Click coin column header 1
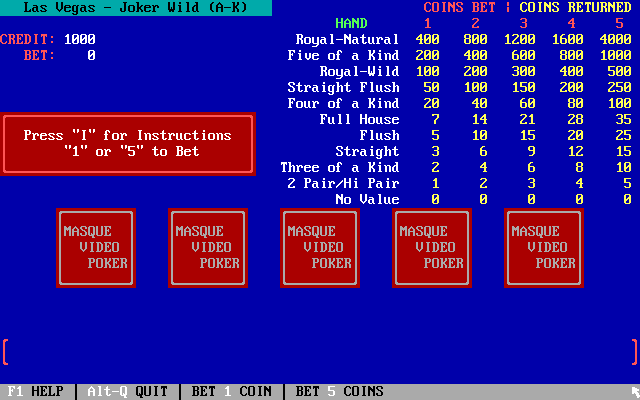 427,23
